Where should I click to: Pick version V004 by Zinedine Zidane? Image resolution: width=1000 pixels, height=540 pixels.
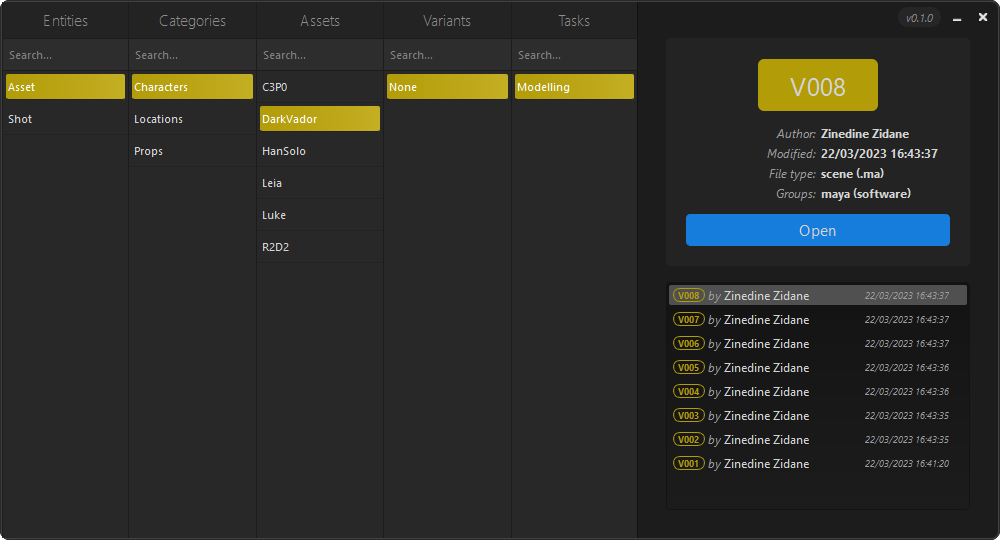(x=817, y=392)
